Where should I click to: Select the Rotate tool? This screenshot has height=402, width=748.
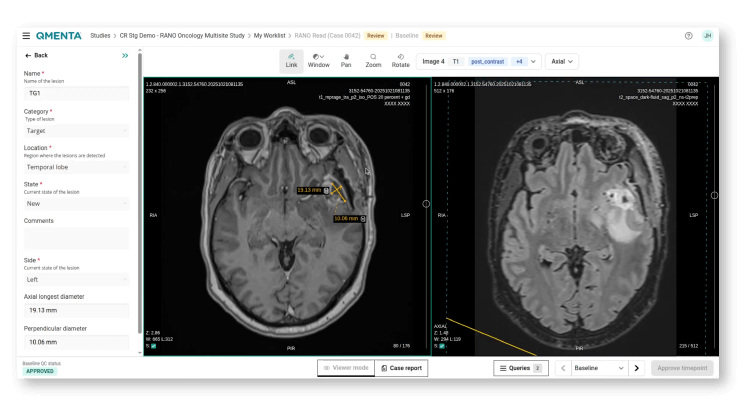pos(401,60)
